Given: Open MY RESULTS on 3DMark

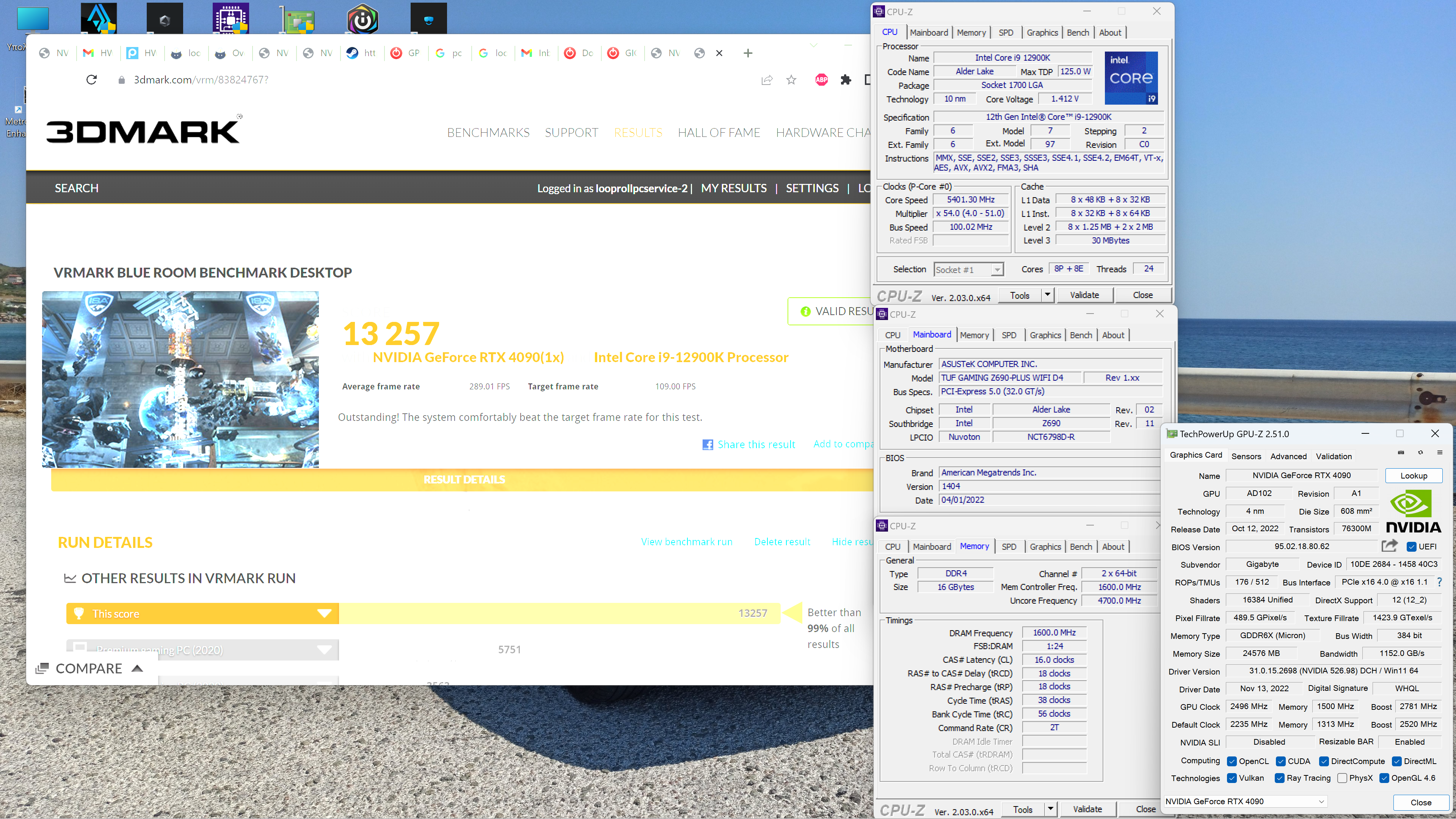Looking at the screenshot, I should point(734,188).
